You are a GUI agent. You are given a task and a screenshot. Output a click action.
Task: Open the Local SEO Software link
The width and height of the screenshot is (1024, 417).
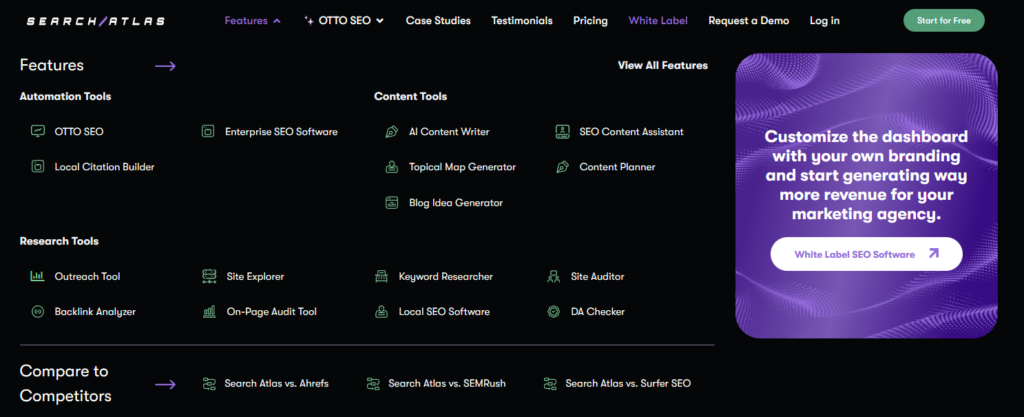(444, 311)
